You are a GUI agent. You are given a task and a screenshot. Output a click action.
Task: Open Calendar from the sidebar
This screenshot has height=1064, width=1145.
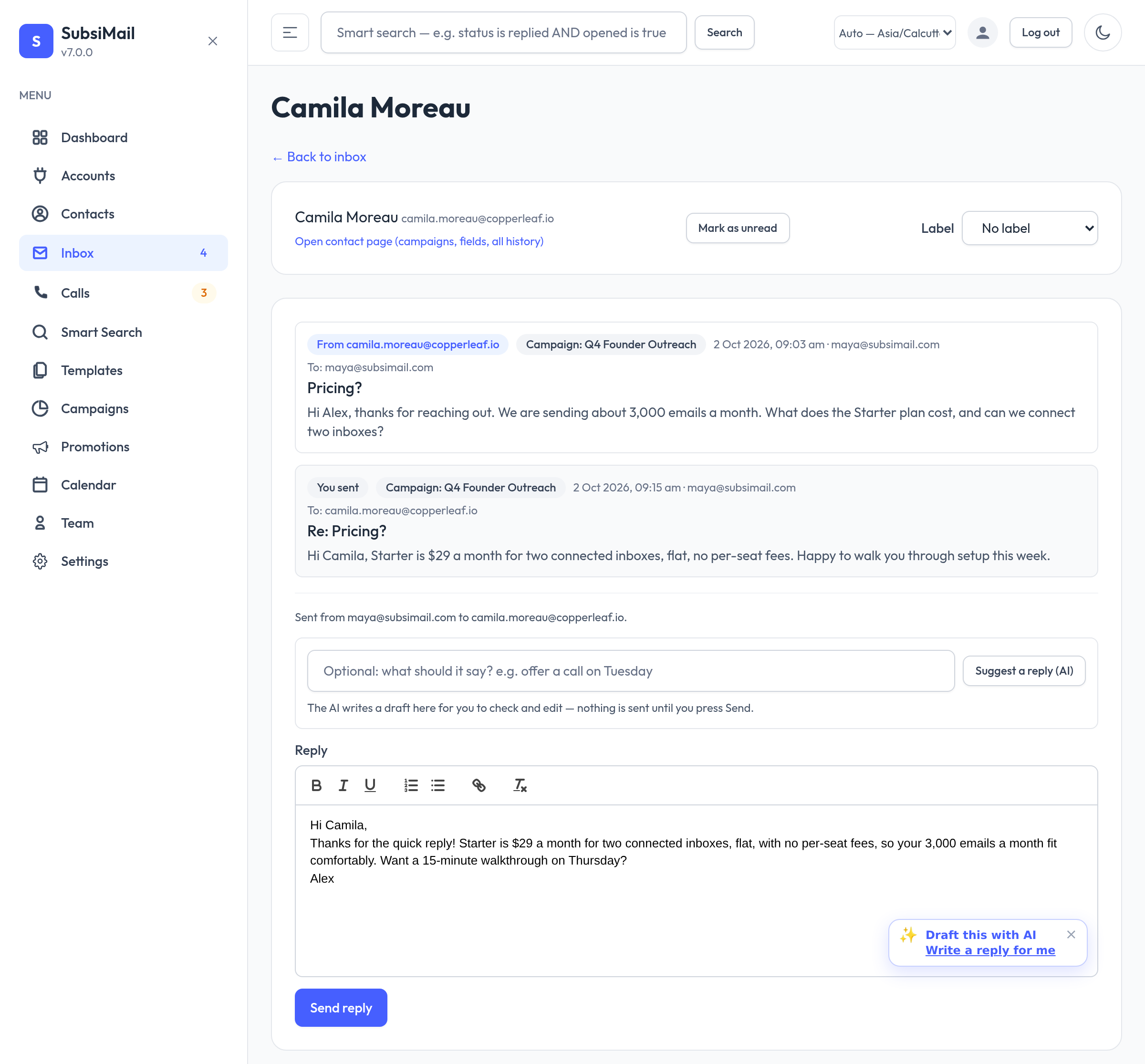click(123, 485)
